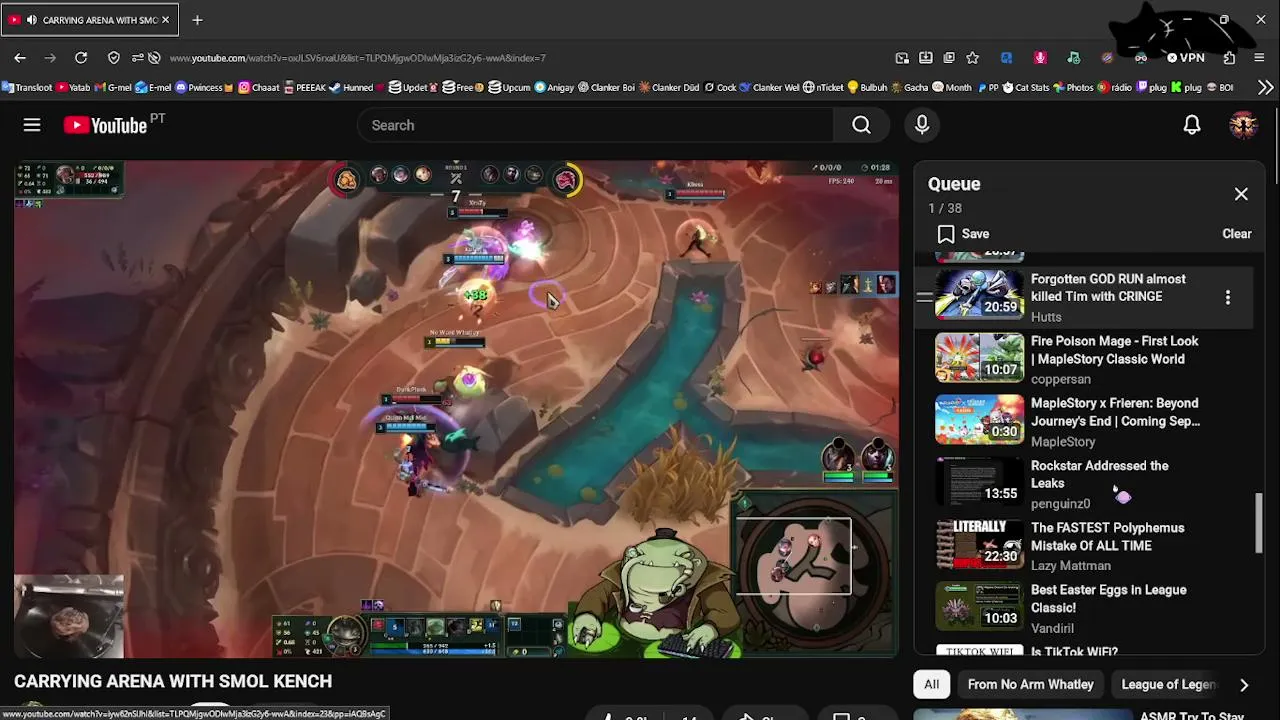Select the 'All' filter chip
Screen dimensions: 1280x720
pyautogui.click(x=931, y=684)
